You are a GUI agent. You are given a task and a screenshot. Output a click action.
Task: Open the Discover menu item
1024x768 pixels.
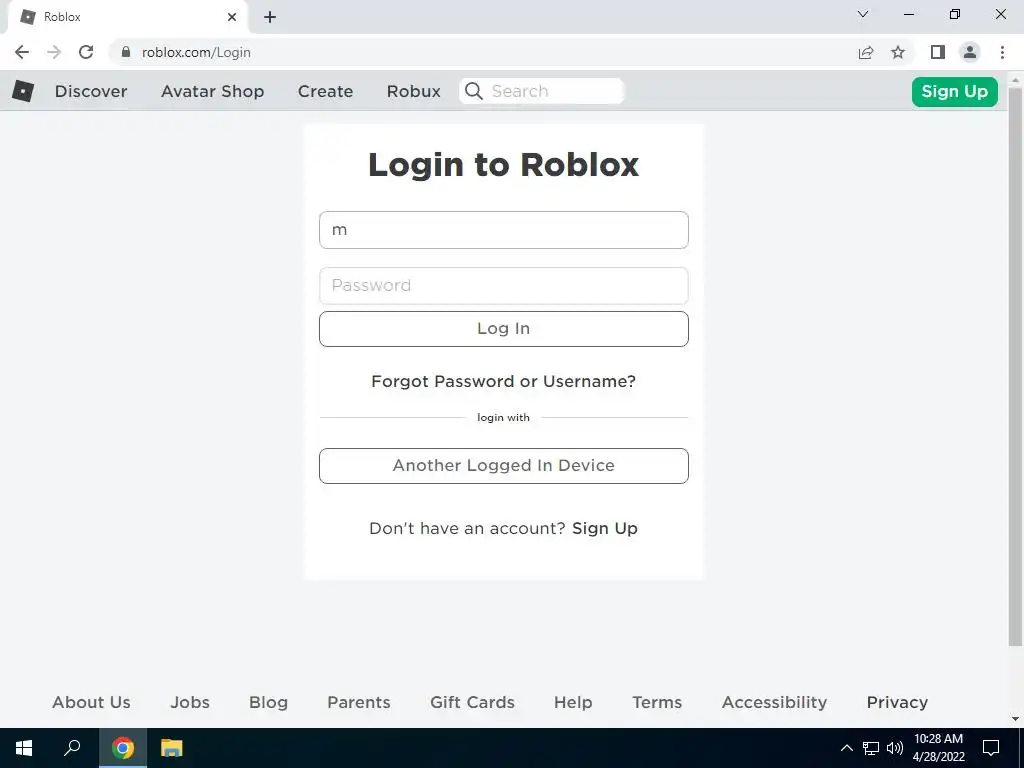coord(91,91)
